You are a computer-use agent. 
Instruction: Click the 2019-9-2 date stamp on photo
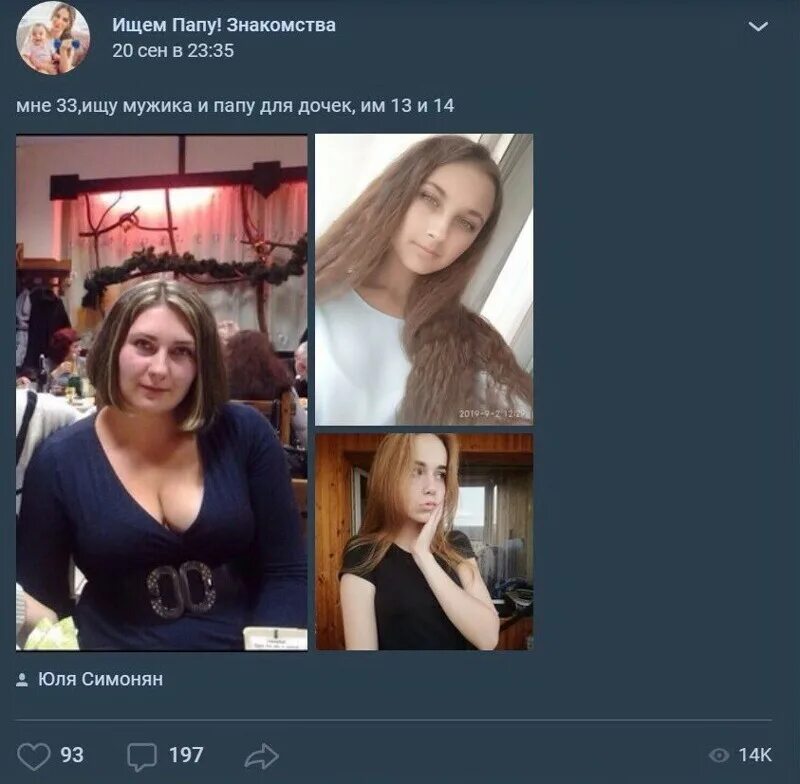point(492,414)
